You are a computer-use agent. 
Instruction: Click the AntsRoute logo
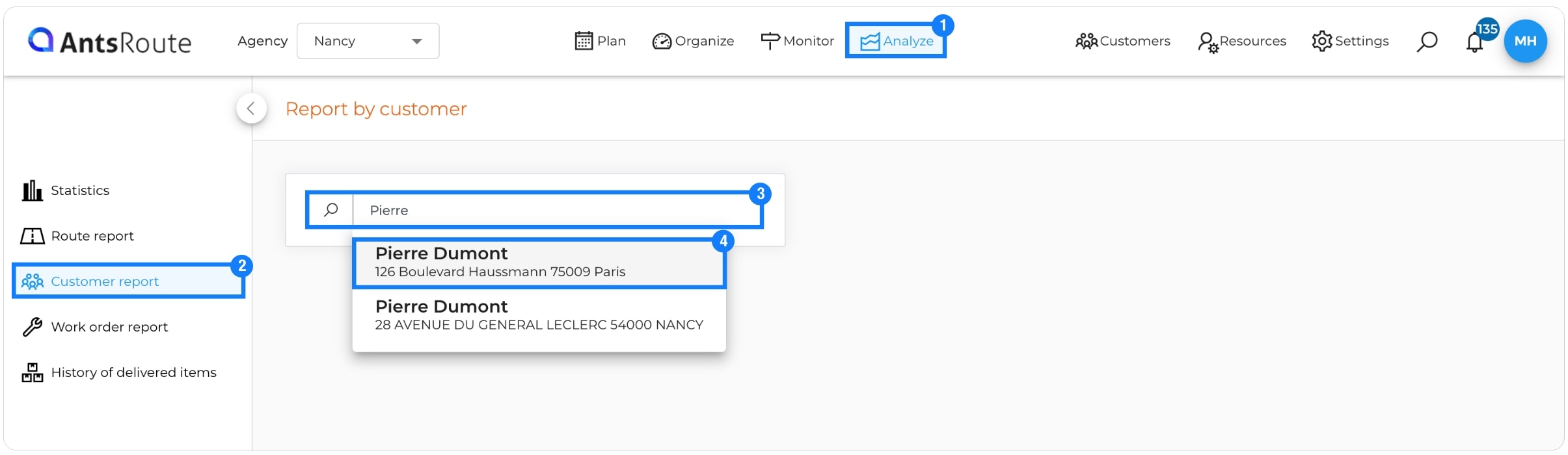pyautogui.click(x=109, y=41)
